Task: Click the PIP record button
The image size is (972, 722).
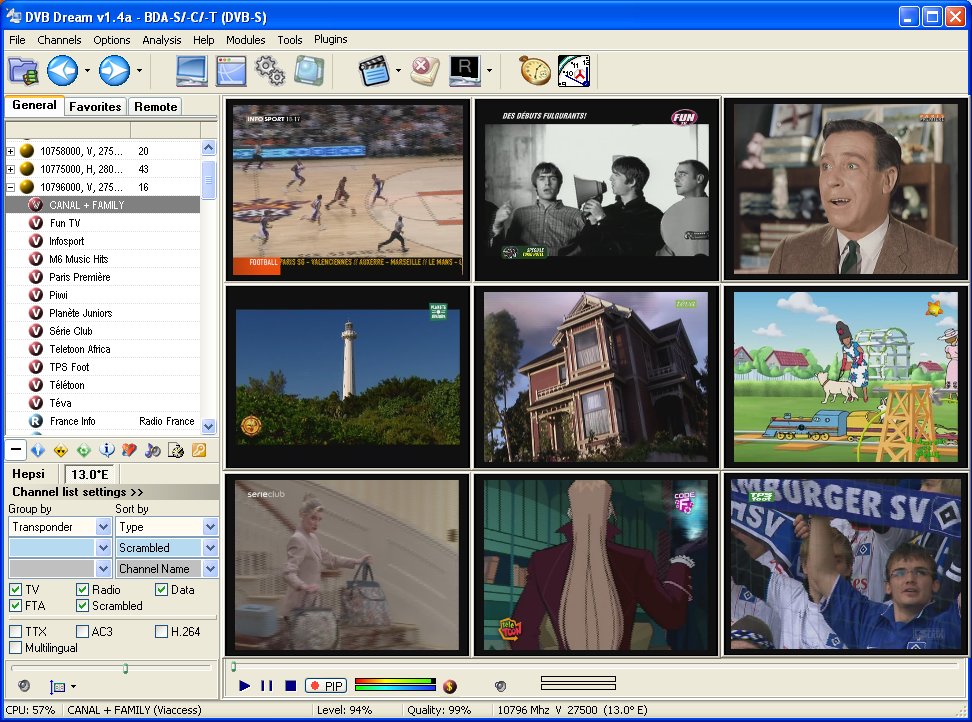Action: (x=326, y=685)
